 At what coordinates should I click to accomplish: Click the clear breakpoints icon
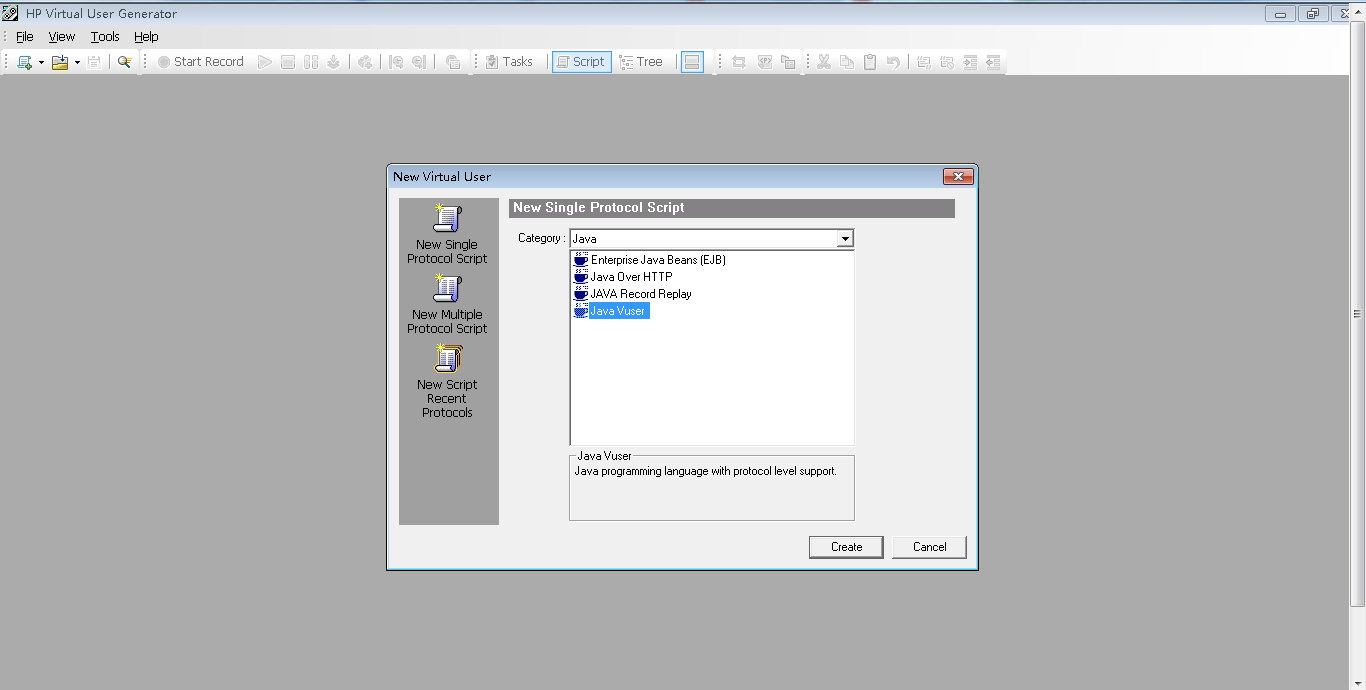point(947,62)
